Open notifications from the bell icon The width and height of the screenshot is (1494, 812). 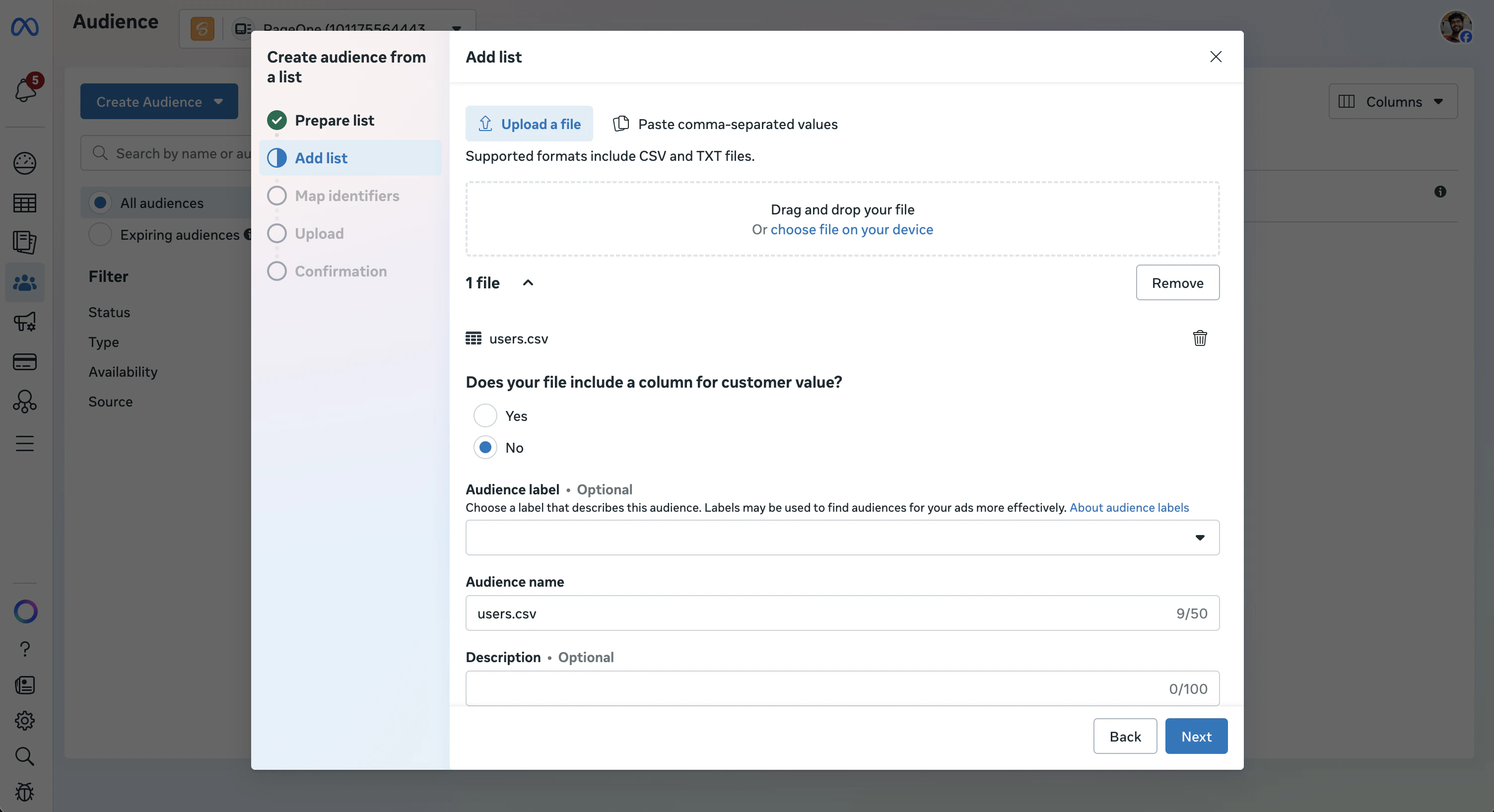24,91
